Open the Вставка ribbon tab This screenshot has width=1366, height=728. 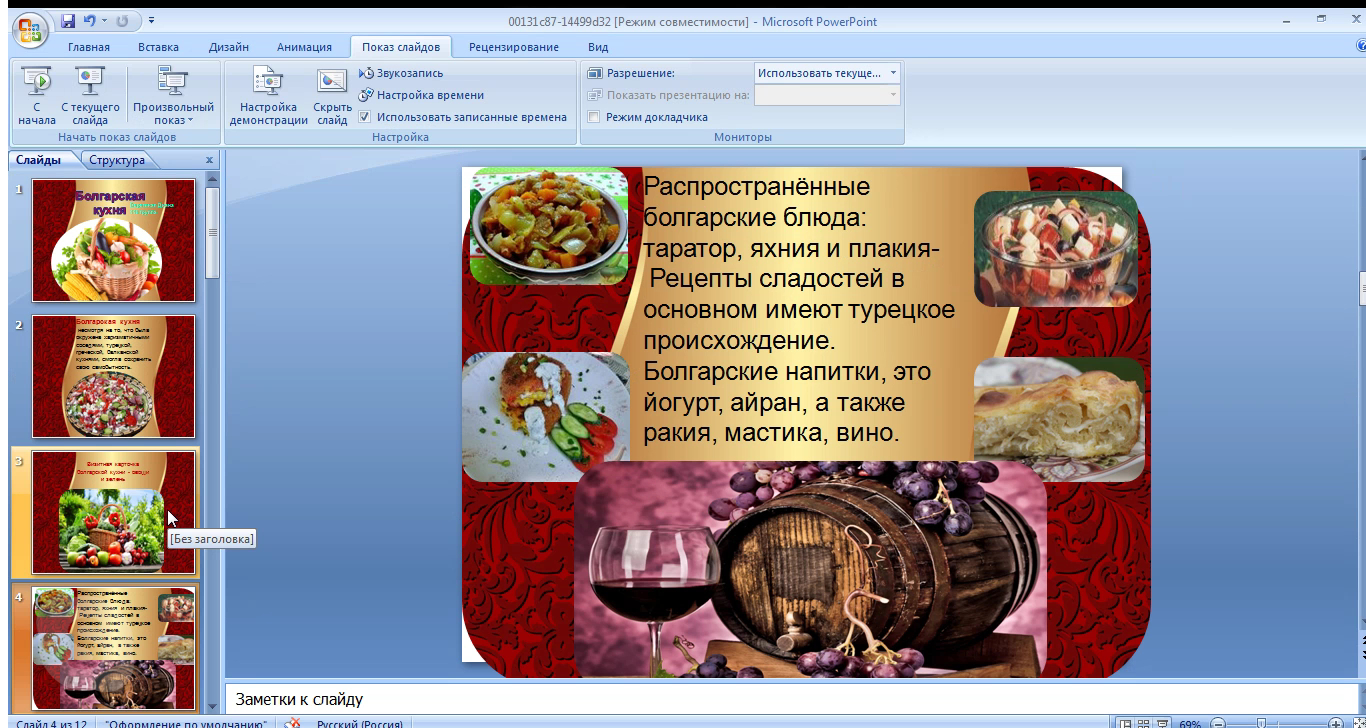[x=158, y=47]
